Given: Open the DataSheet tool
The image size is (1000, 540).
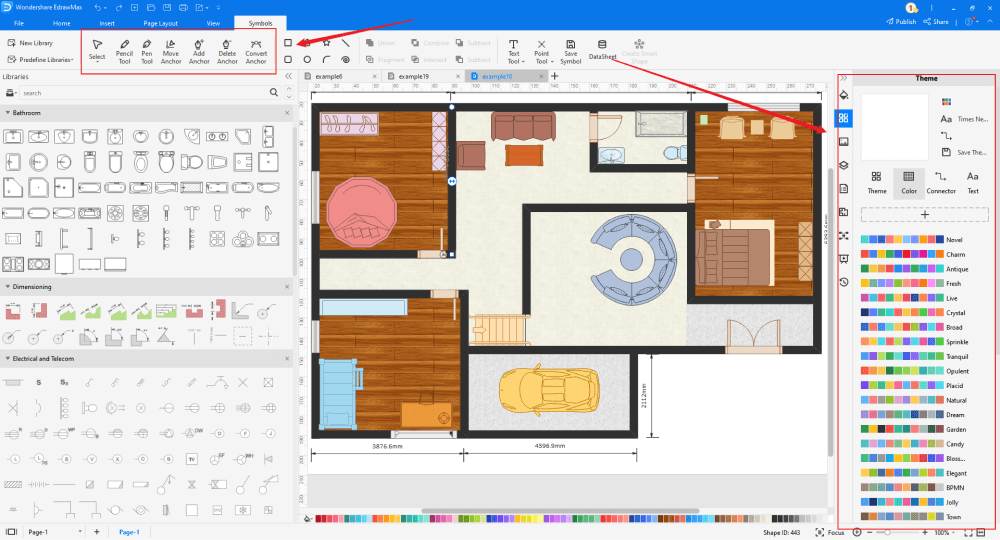Looking at the screenshot, I should [x=602, y=50].
